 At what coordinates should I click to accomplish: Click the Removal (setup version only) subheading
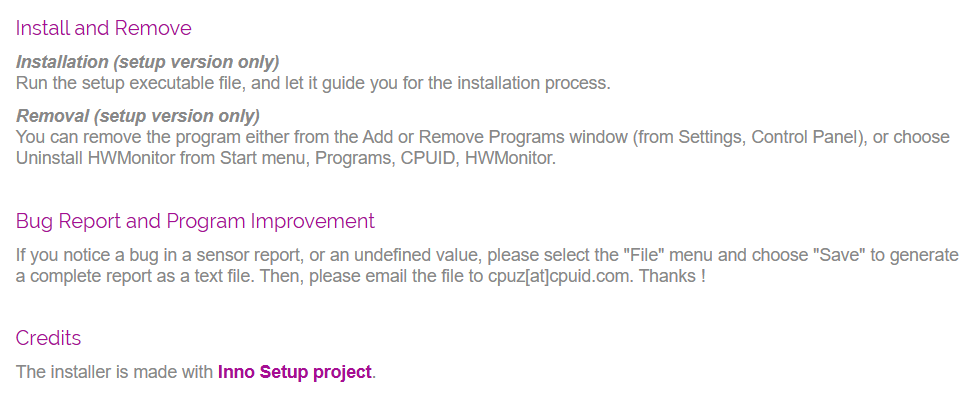point(138,116)
